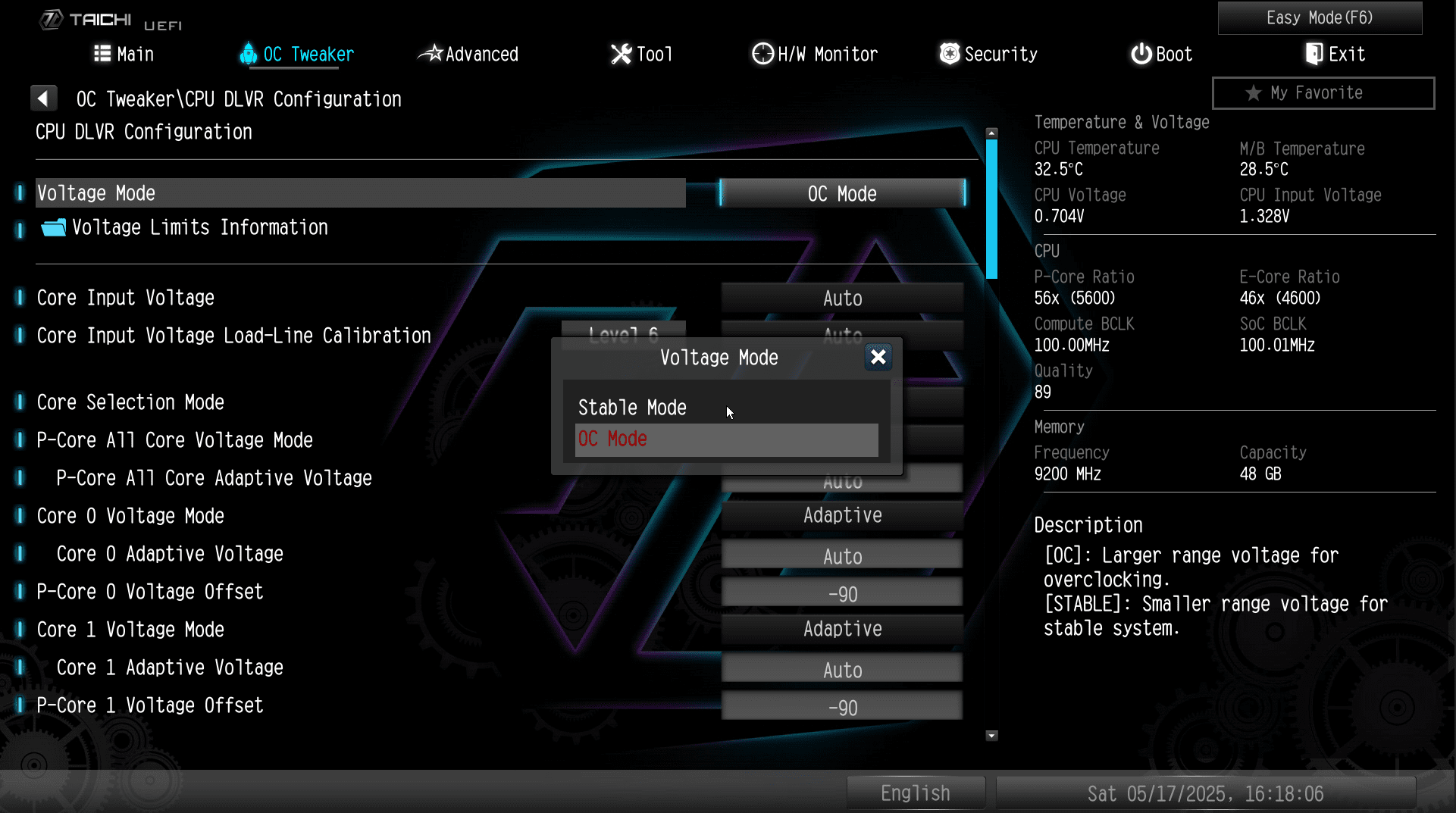Click the Boot power icon
The width and height of the screenshot is (1456, 813).
click(1141, 54)
